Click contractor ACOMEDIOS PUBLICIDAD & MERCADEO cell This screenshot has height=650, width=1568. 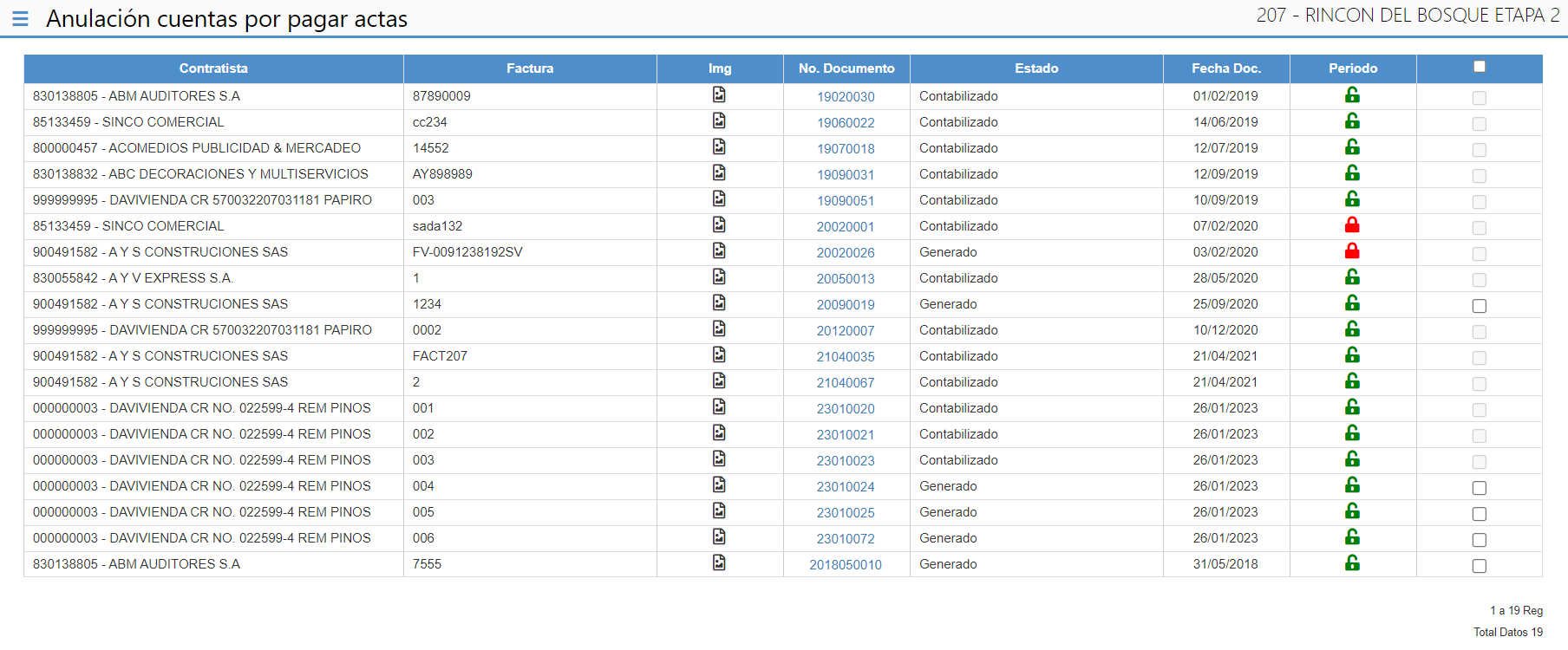213,148
